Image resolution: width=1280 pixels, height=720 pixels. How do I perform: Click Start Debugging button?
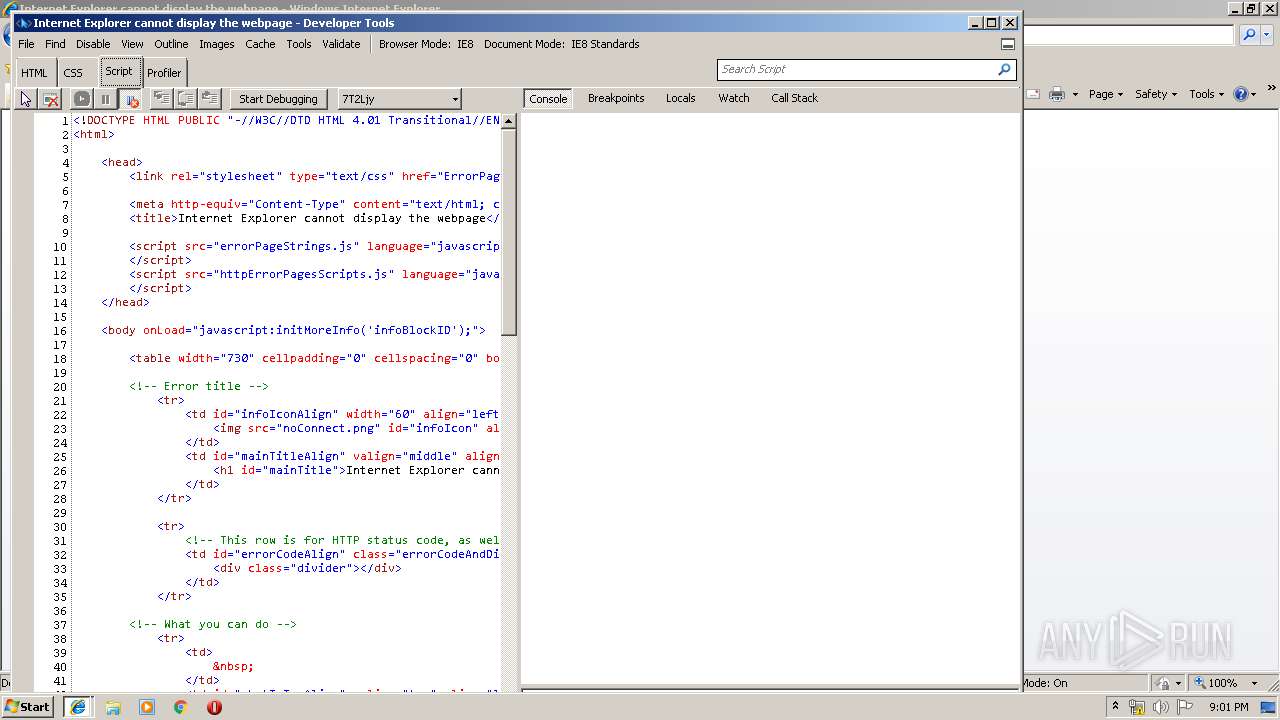(x=278, y=99)
